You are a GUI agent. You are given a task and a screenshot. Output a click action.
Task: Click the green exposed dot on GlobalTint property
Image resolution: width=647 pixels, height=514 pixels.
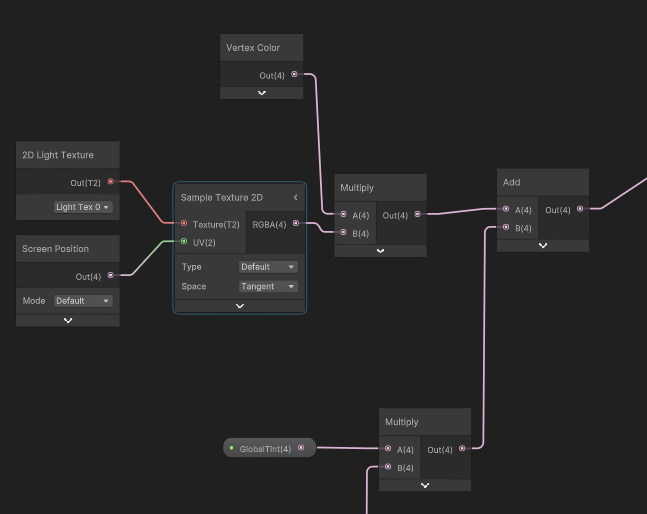[x=231, y=448]
